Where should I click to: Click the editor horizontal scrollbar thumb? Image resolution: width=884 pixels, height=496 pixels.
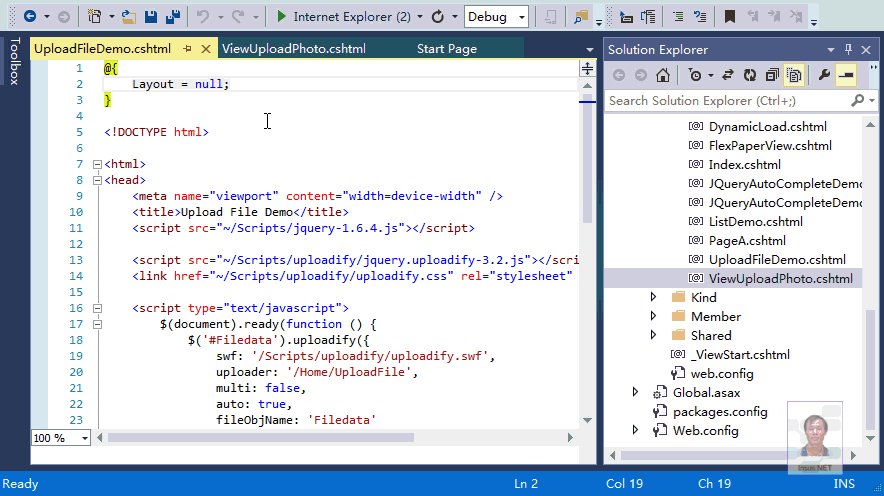click(260, 438)
